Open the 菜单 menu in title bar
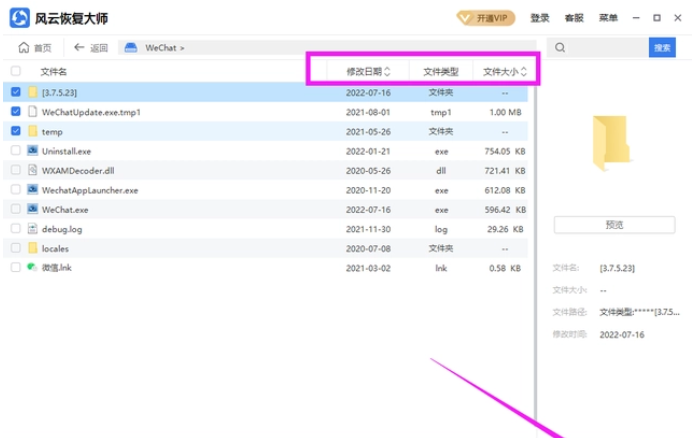This screenshot has width=694, height=438. coord(608,18)
